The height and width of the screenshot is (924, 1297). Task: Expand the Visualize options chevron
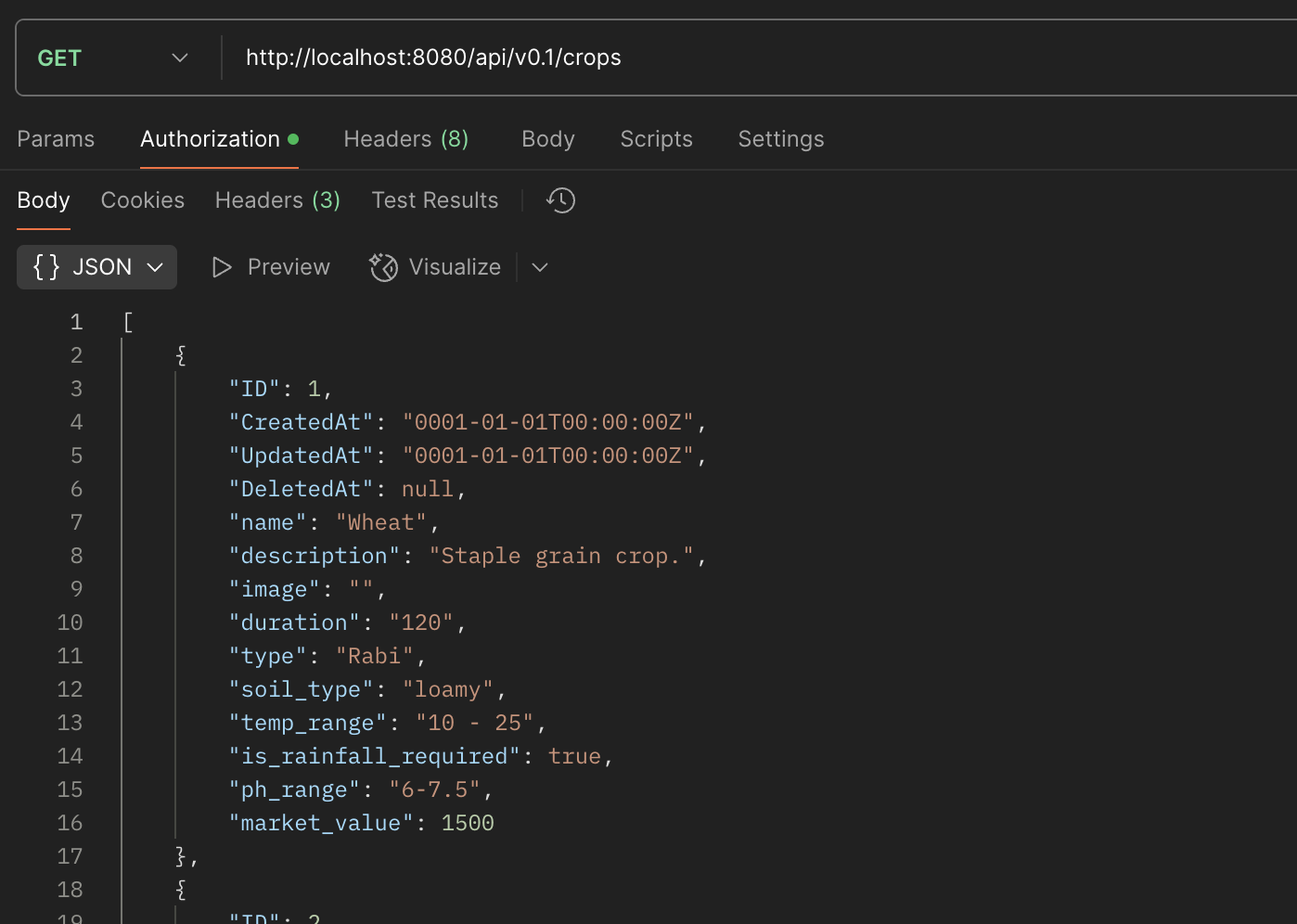click(540, 267)
